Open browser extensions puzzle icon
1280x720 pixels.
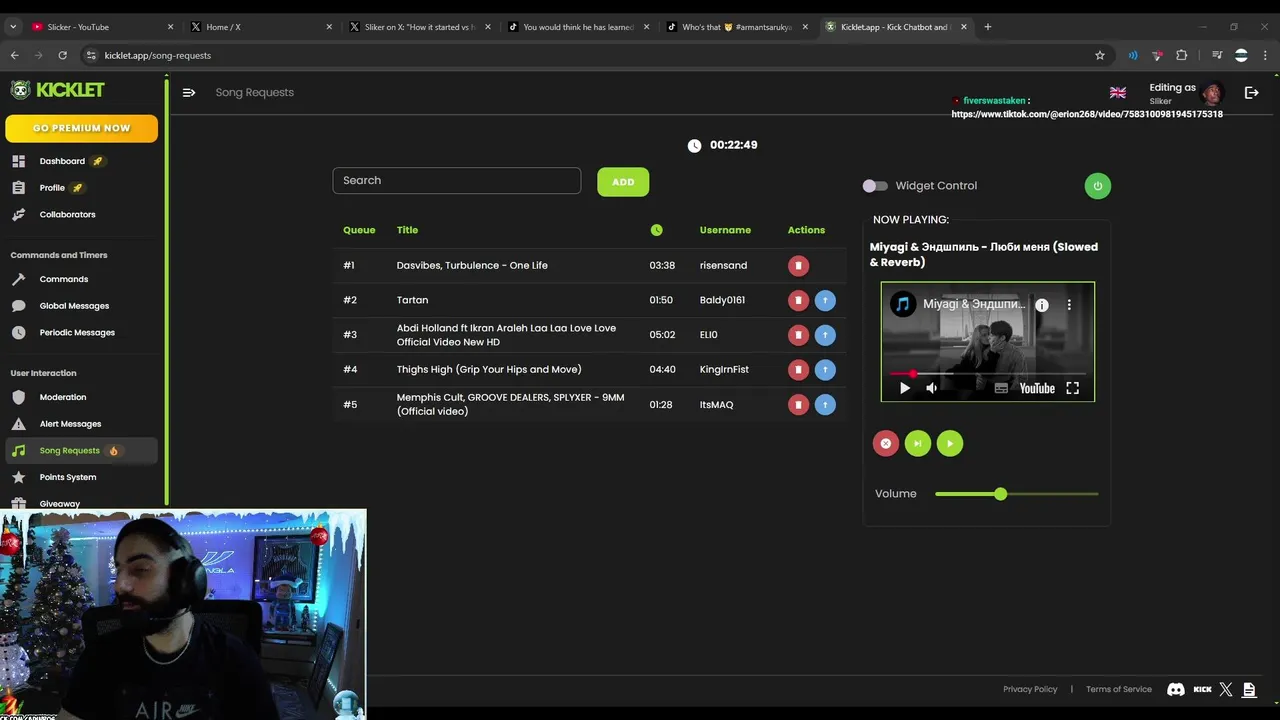point(1182,55)
